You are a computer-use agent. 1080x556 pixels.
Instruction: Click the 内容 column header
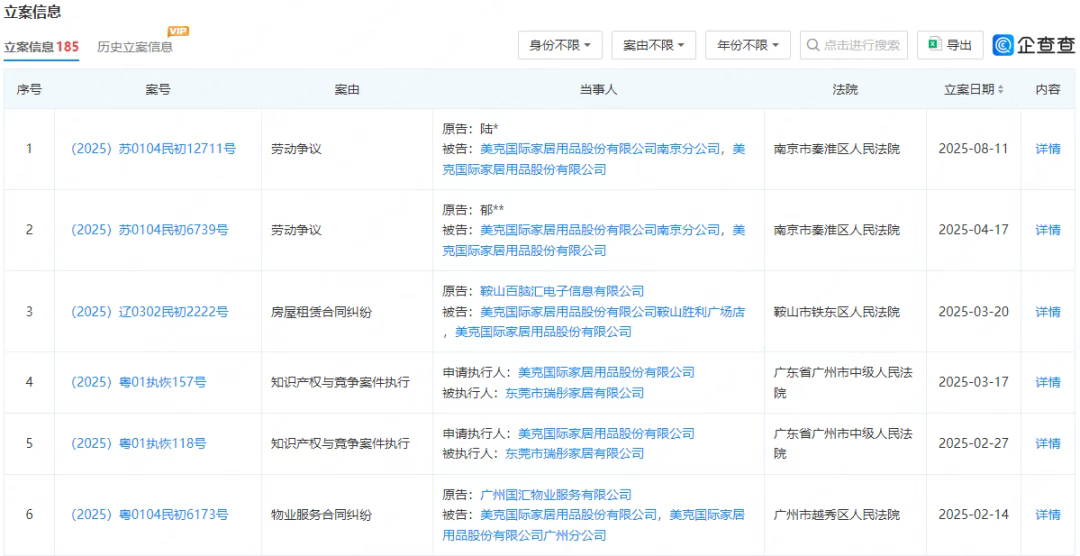(1048, 90)
